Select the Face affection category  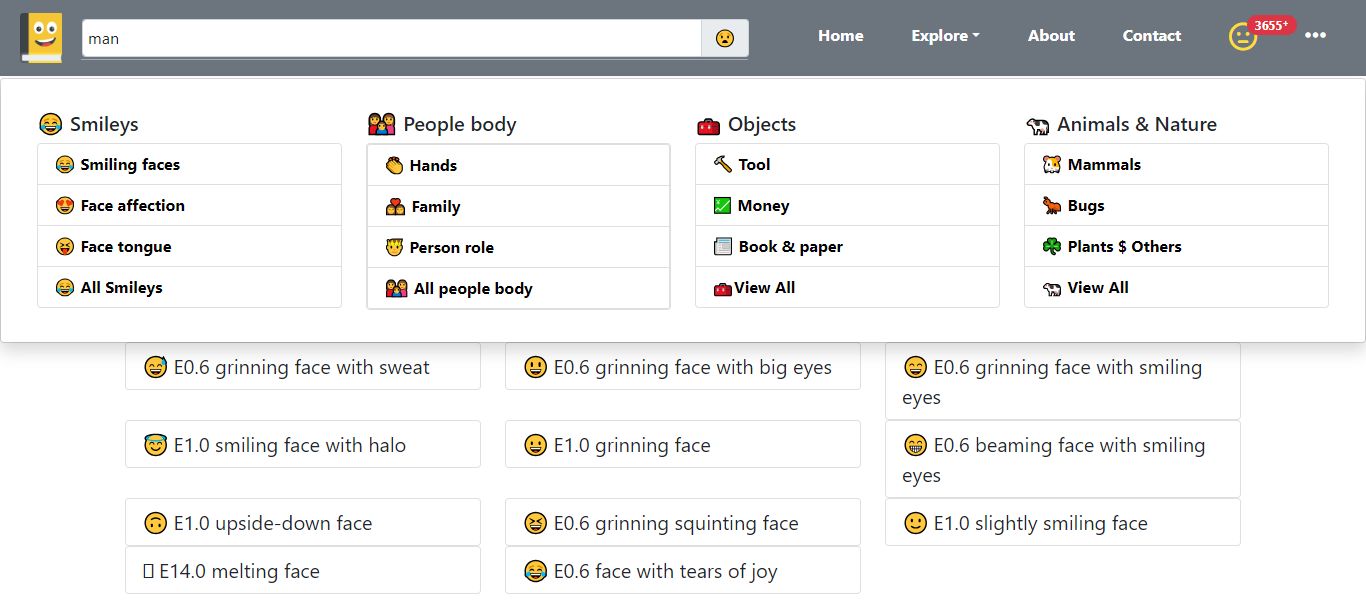point(132,206)
